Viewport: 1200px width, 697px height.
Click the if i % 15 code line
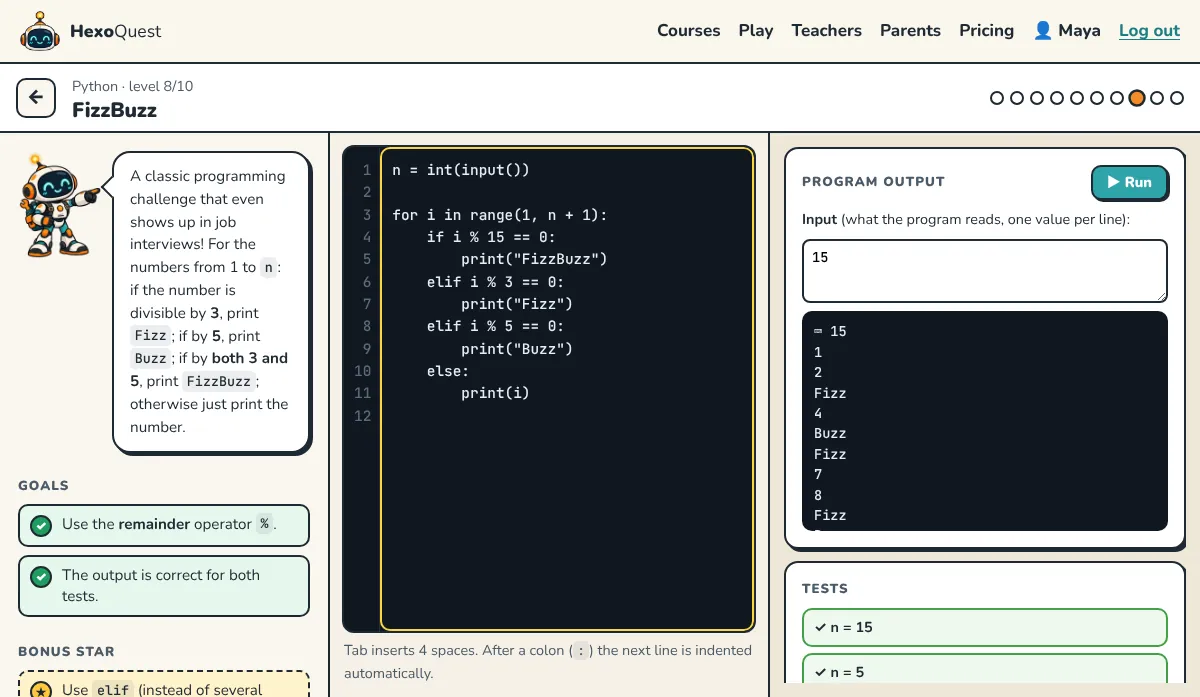click(491, 237)
